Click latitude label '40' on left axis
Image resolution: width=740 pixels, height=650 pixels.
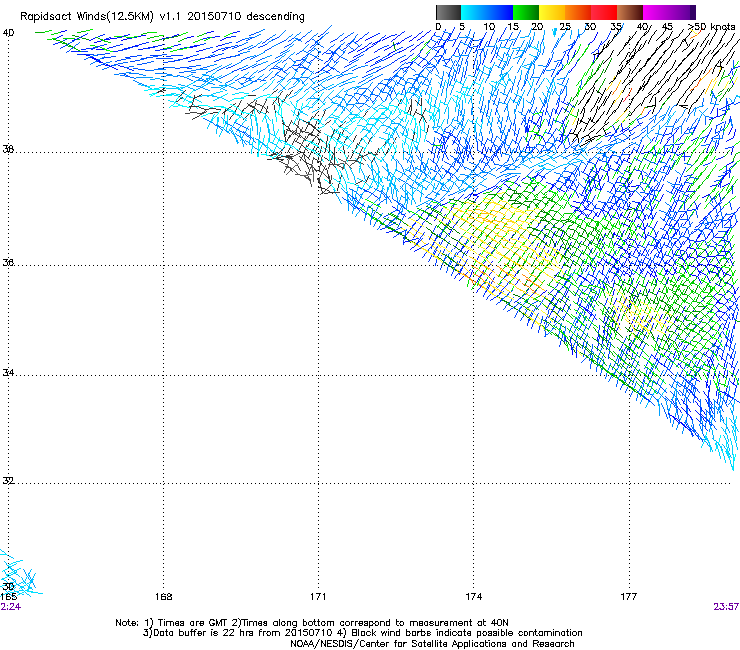tap(8, 33)
